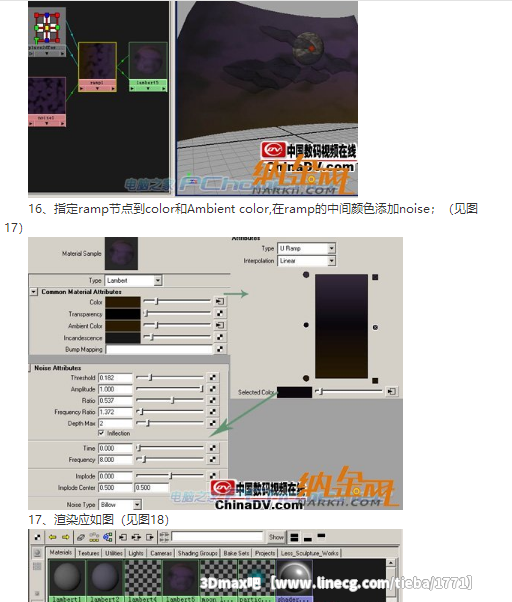Click the graph materials on selected objects icon
Screen dimensions: 512x602
108,537
